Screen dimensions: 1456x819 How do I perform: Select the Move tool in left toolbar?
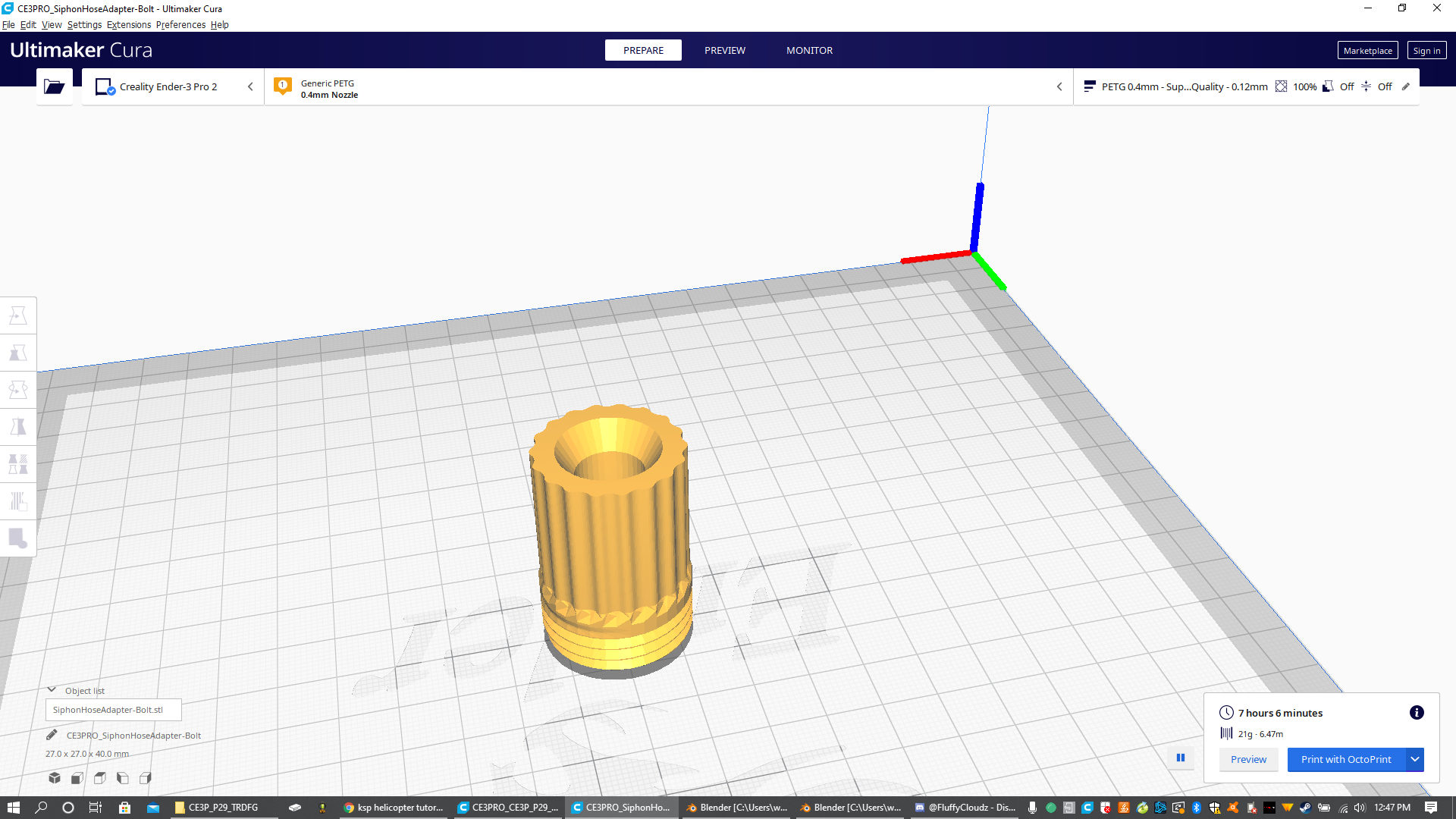point(18,315)
